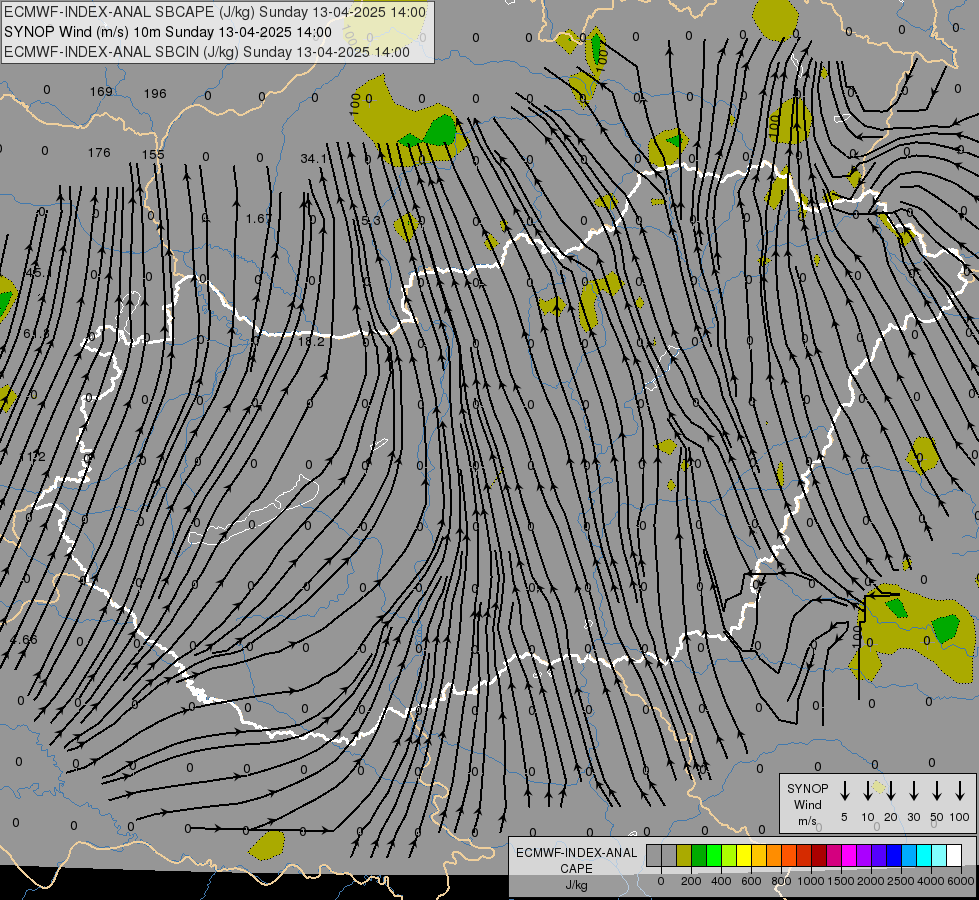Click the 200 tick label on colorbar

(x=691, y=881)
